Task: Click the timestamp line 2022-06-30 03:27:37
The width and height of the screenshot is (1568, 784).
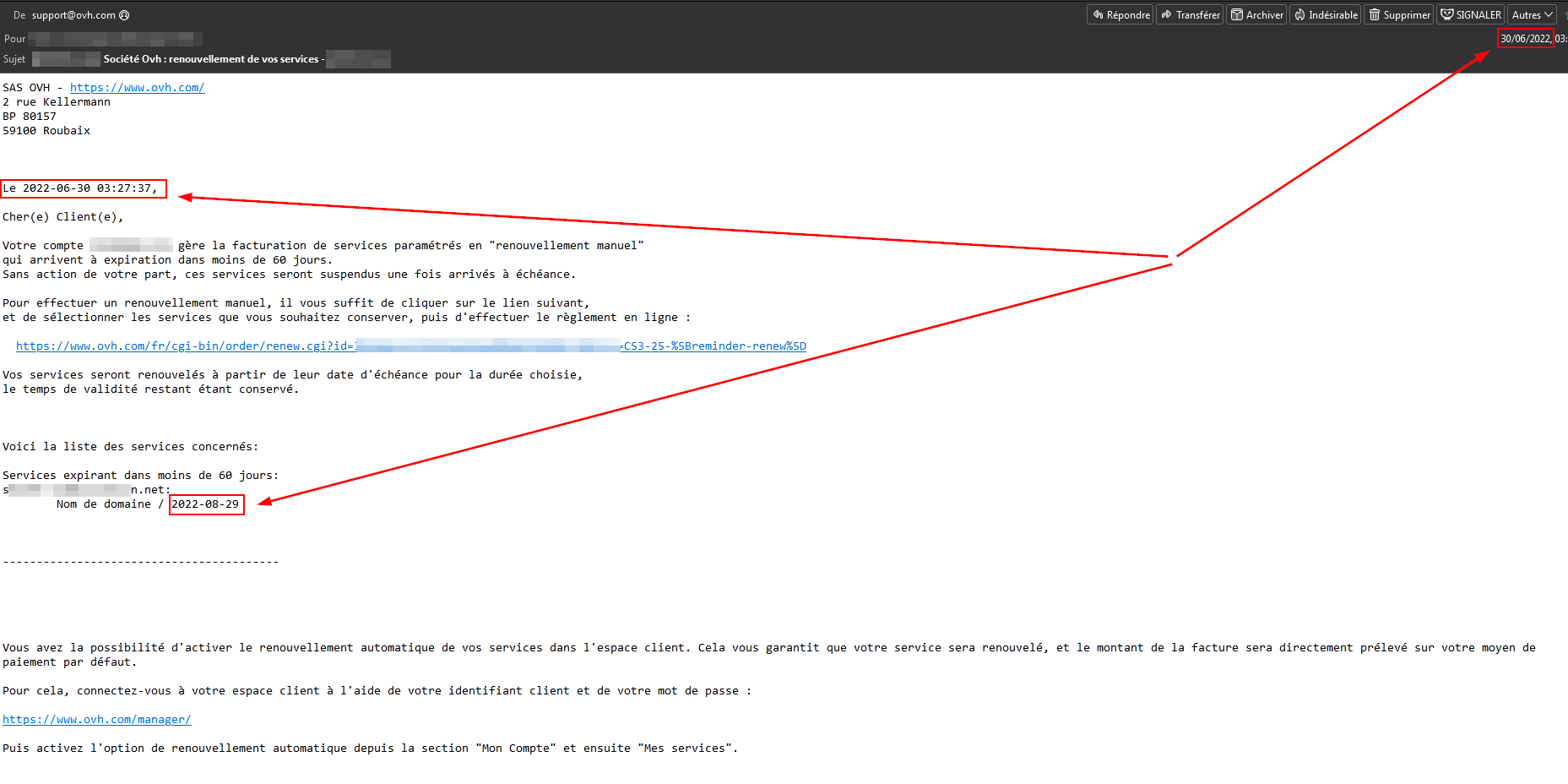Action: tap(80, 188)
